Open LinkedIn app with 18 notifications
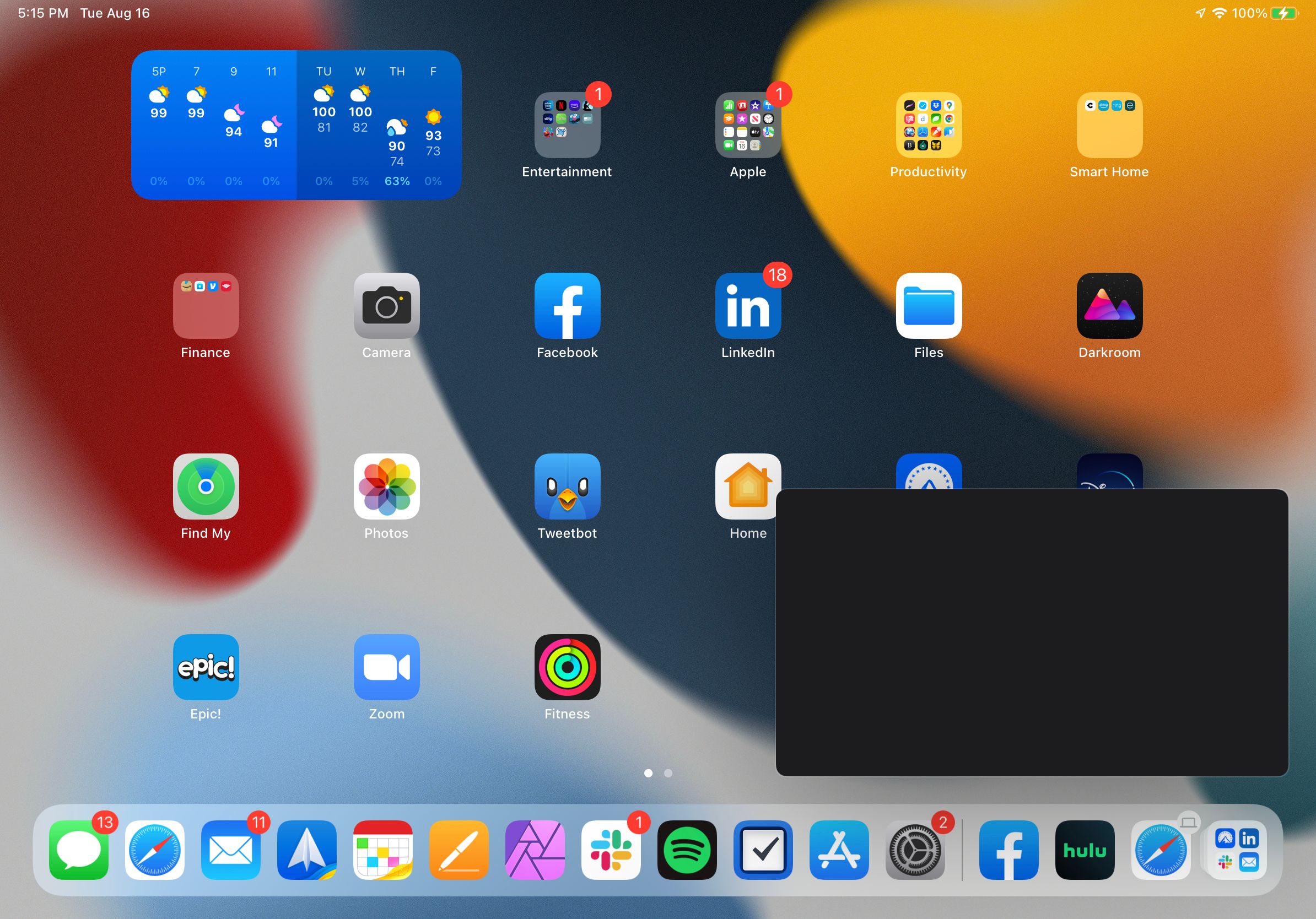The image size is (1316, 919). coord(747,305)
